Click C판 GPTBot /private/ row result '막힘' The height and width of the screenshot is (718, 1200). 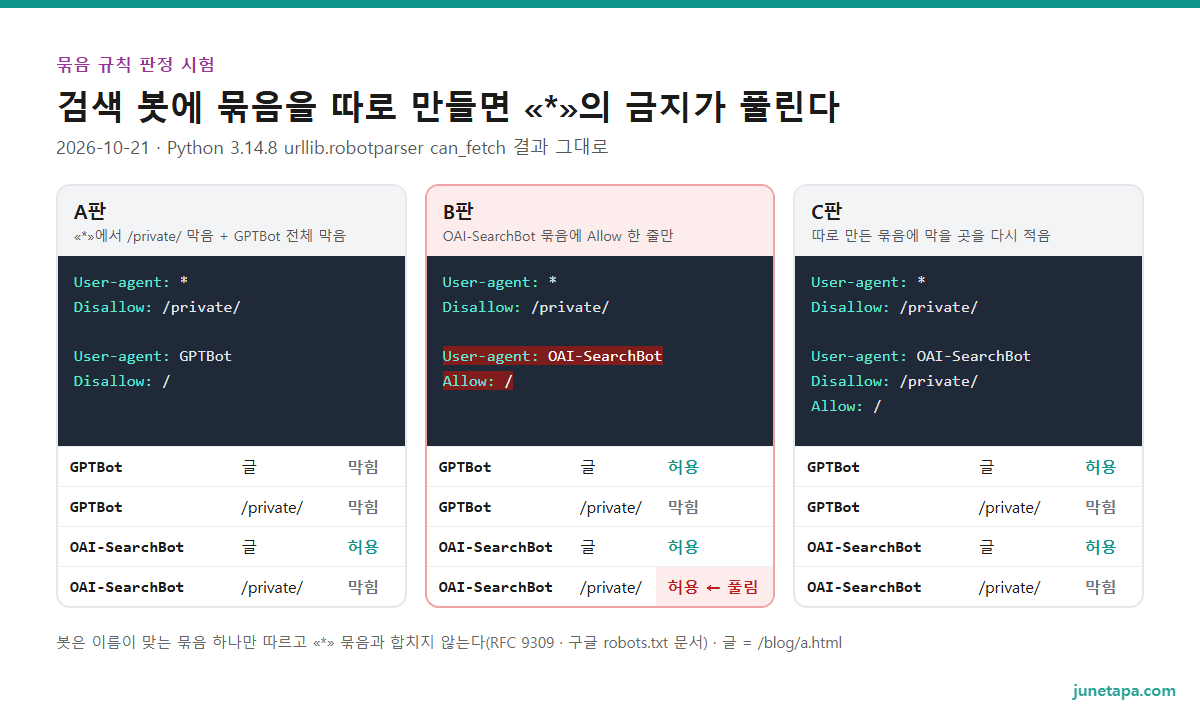click(1101, 507)
